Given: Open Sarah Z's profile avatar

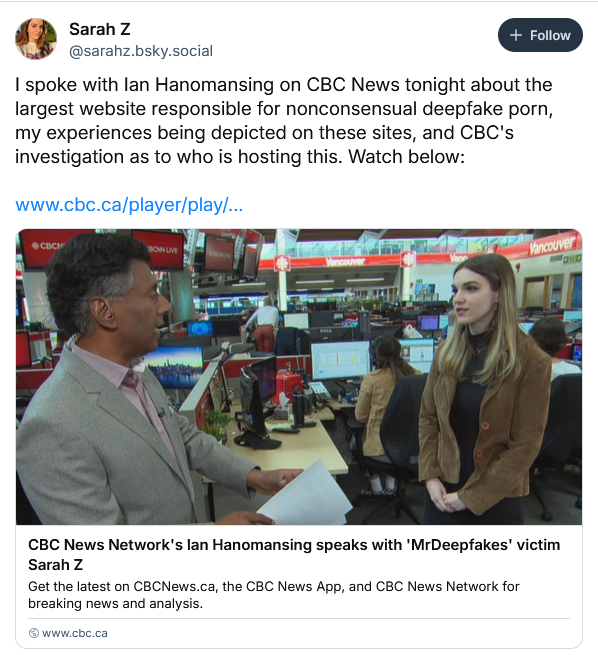Looking at the screenshot, I should [x=36, y=38].
